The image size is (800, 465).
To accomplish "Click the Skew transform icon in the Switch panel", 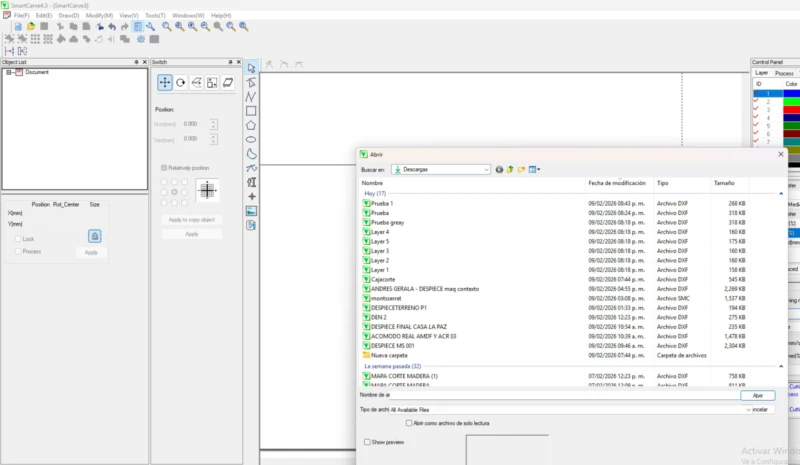I will (228, 83).
